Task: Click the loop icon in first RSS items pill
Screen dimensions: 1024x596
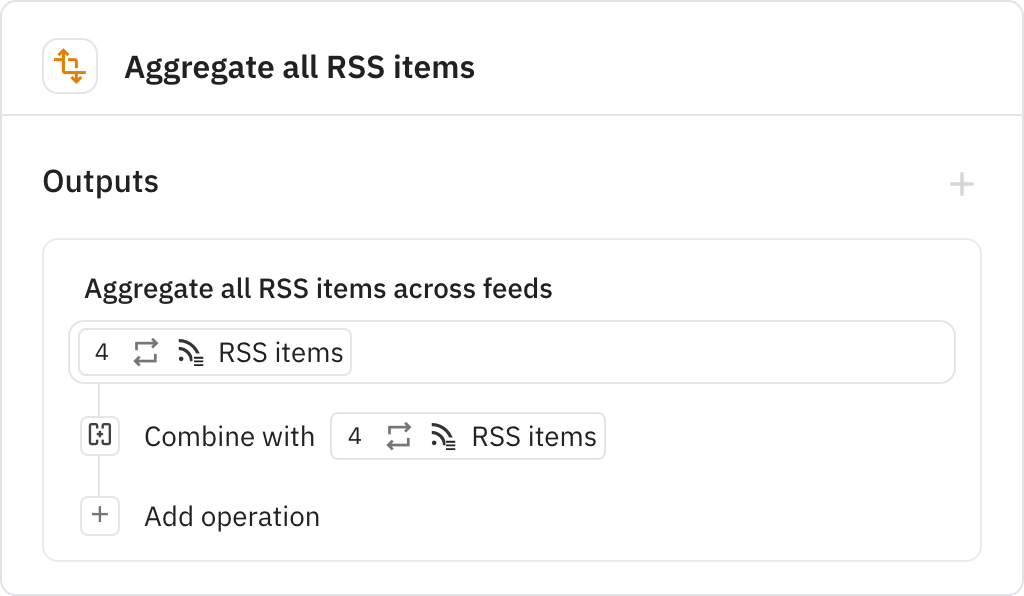Action: tap(145, 352)
